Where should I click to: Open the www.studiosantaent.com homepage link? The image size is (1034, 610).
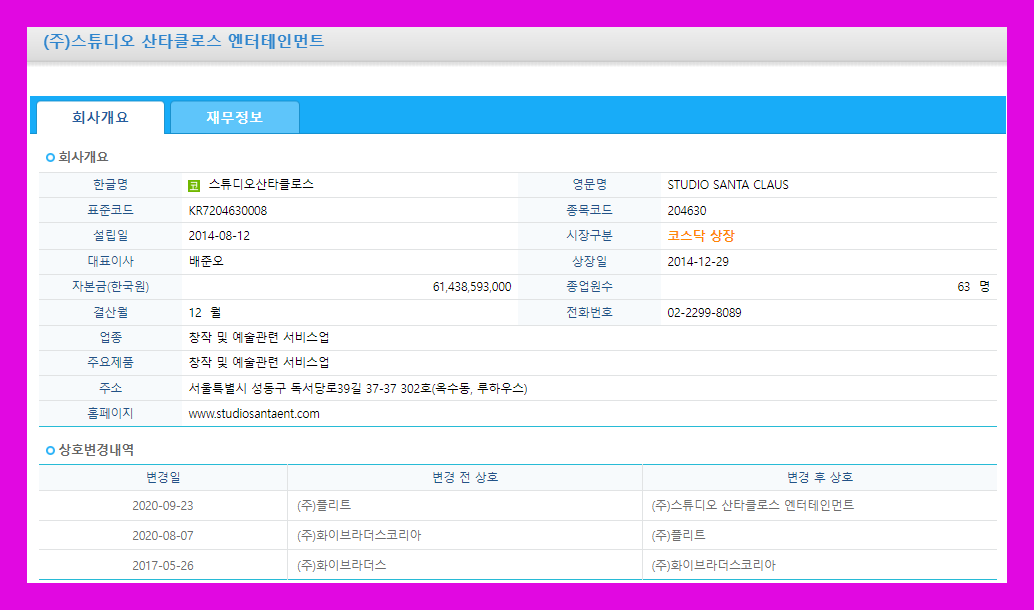(x=254, y=413)
